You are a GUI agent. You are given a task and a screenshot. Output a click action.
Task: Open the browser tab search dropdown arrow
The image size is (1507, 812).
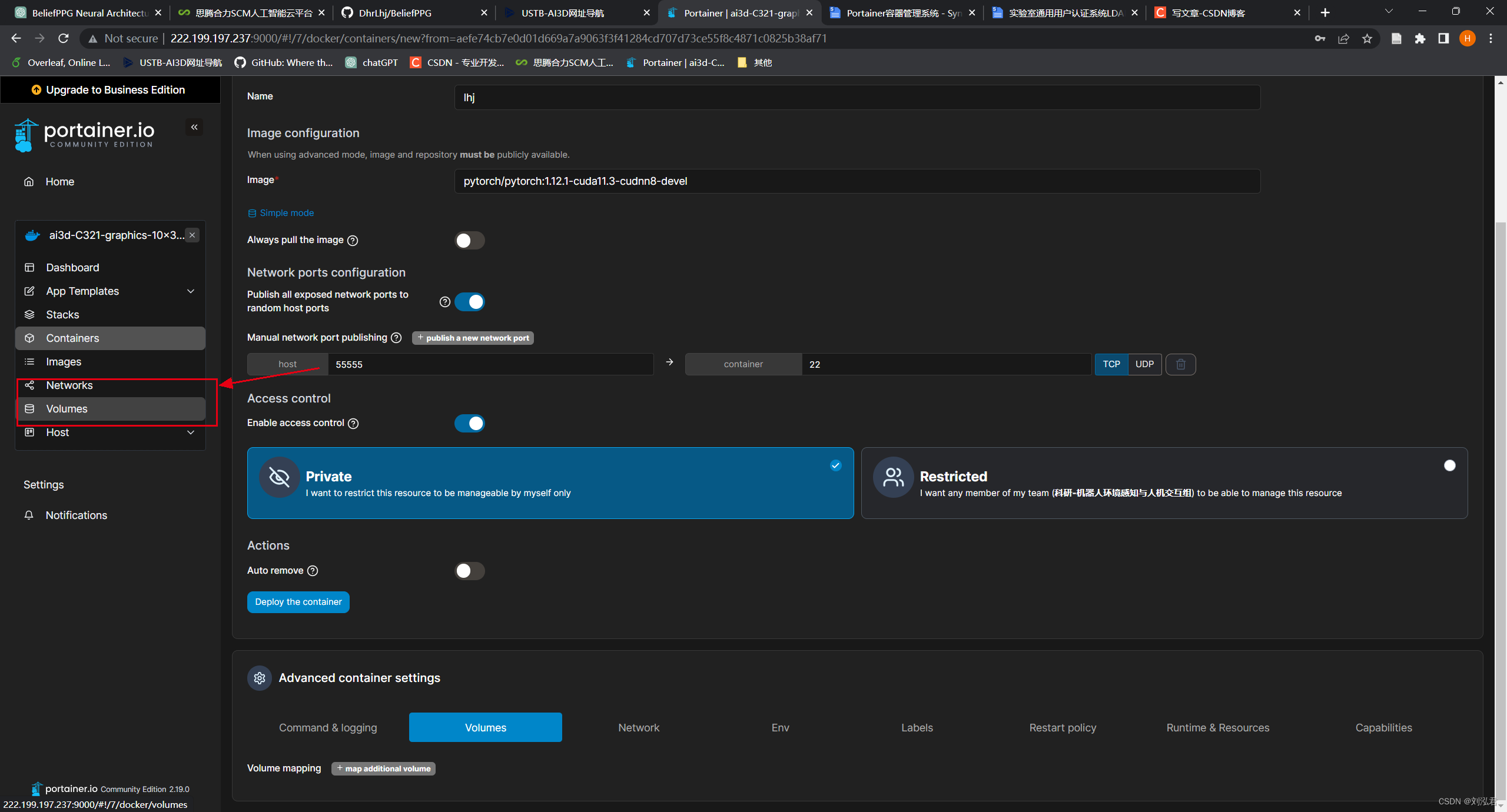(x=1389, y=12)
